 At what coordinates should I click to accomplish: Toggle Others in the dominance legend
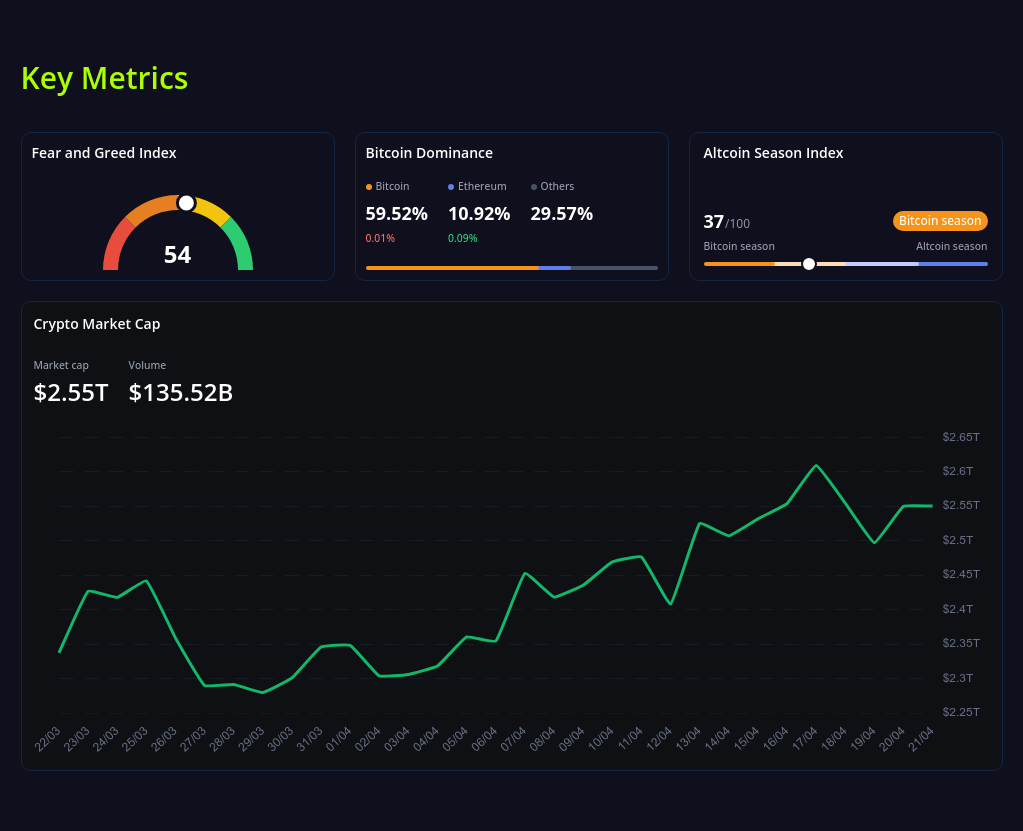[x=556, y=186]
